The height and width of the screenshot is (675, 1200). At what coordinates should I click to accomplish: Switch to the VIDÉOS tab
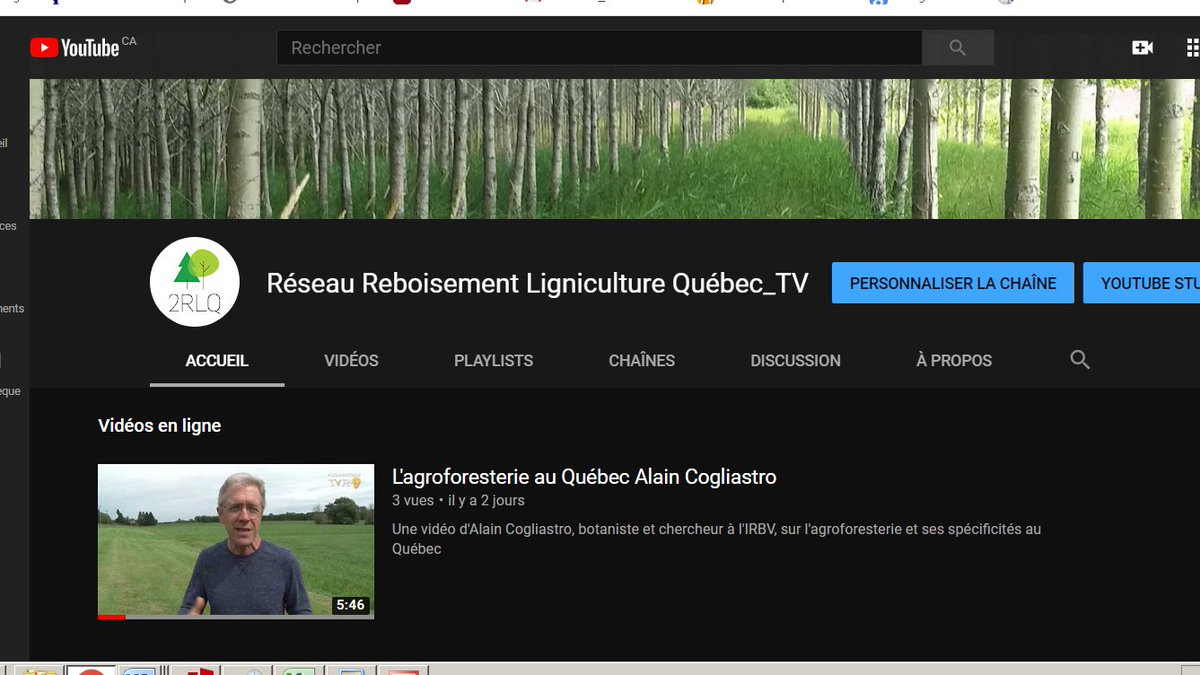pyautogui.click(x=351, y=361)
